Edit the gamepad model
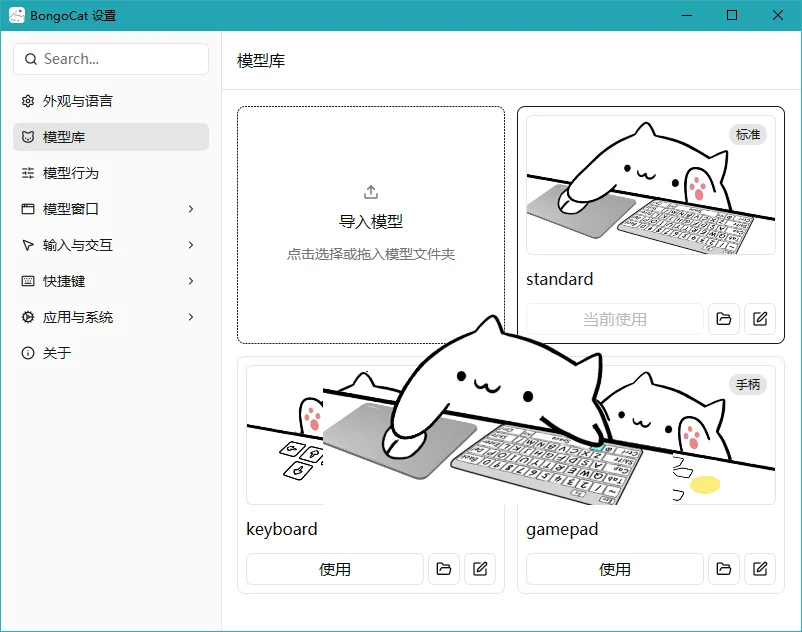 pos(760,569)
